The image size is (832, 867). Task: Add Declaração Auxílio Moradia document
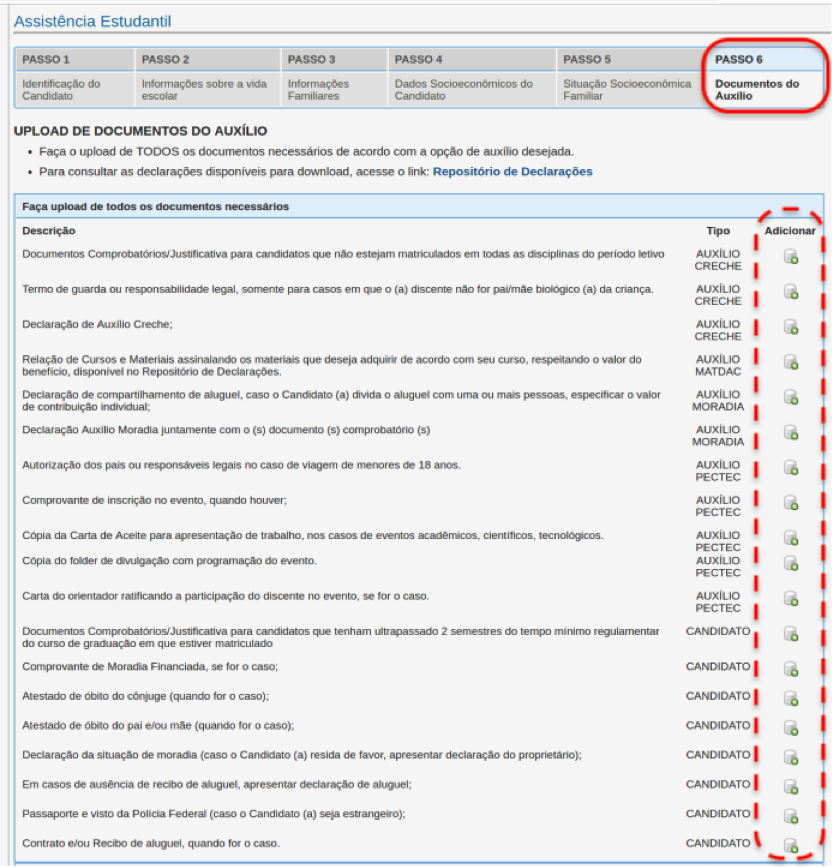tap(791, 433)
